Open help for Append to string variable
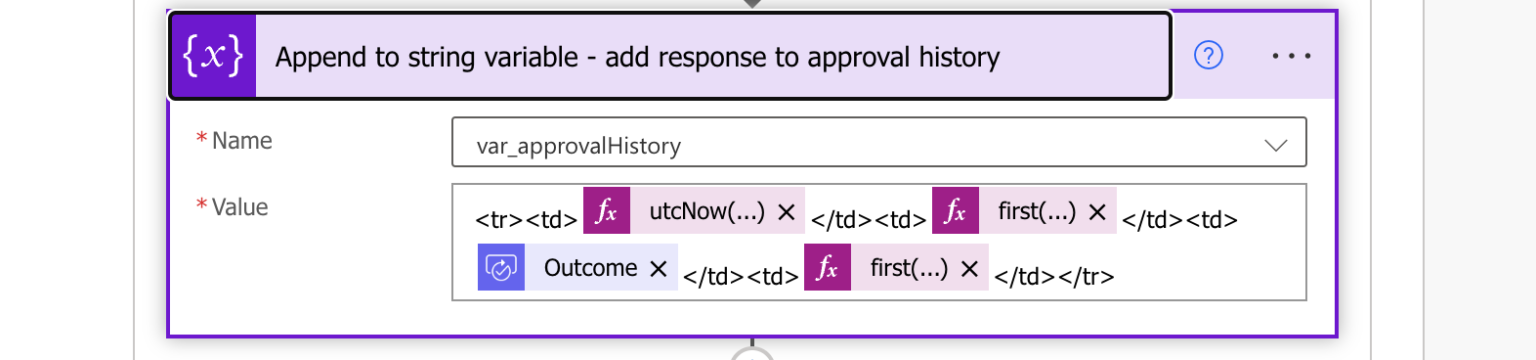The height and width of the screenshot is (360, 1536). 1209,56
